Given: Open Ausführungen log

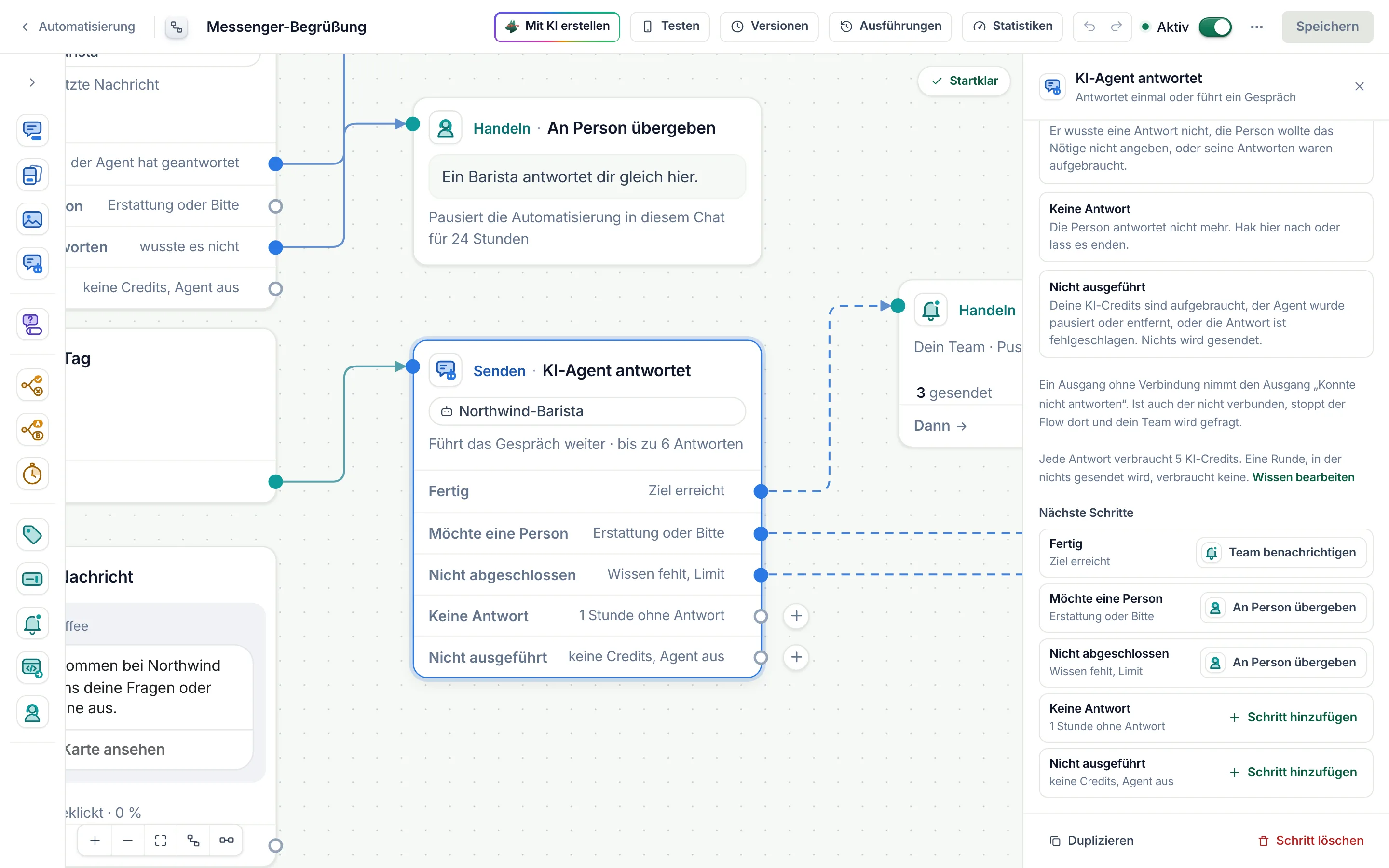Looking at the screenshot, I should pos(890,27).
